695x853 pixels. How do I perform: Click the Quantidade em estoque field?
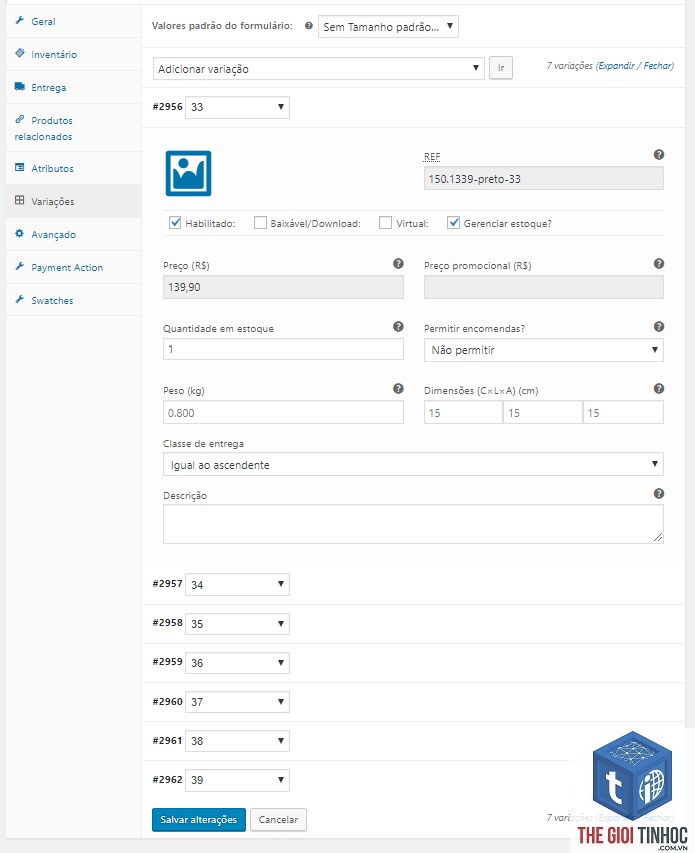pyautogui.click(x=283, y=349)
